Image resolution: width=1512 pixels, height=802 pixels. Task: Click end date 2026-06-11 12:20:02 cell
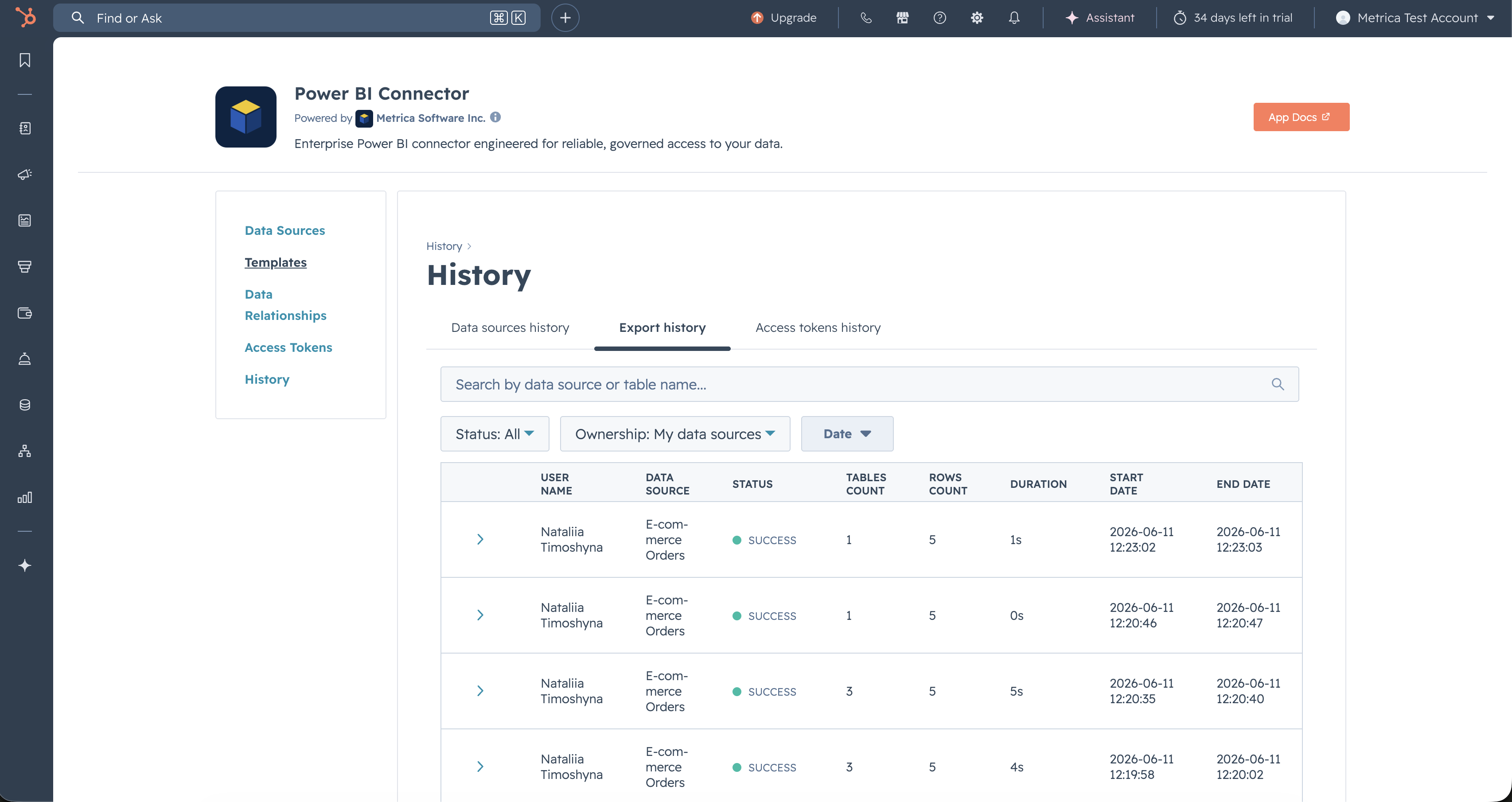(x=1248, y=766)
